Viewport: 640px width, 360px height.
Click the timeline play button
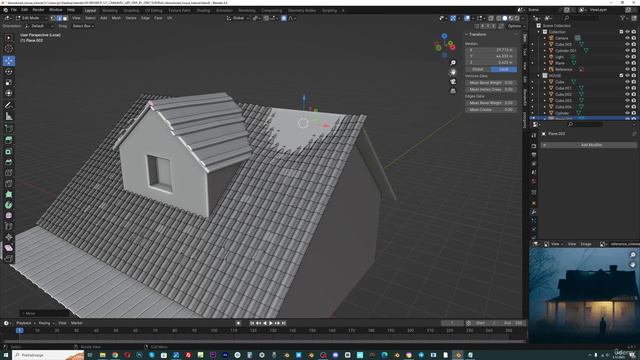point(271,323)
